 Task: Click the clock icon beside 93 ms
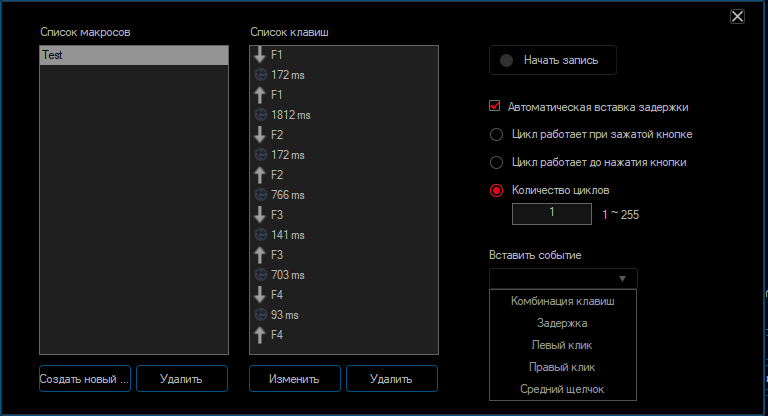pyautogui.click(x=260, y=315)
